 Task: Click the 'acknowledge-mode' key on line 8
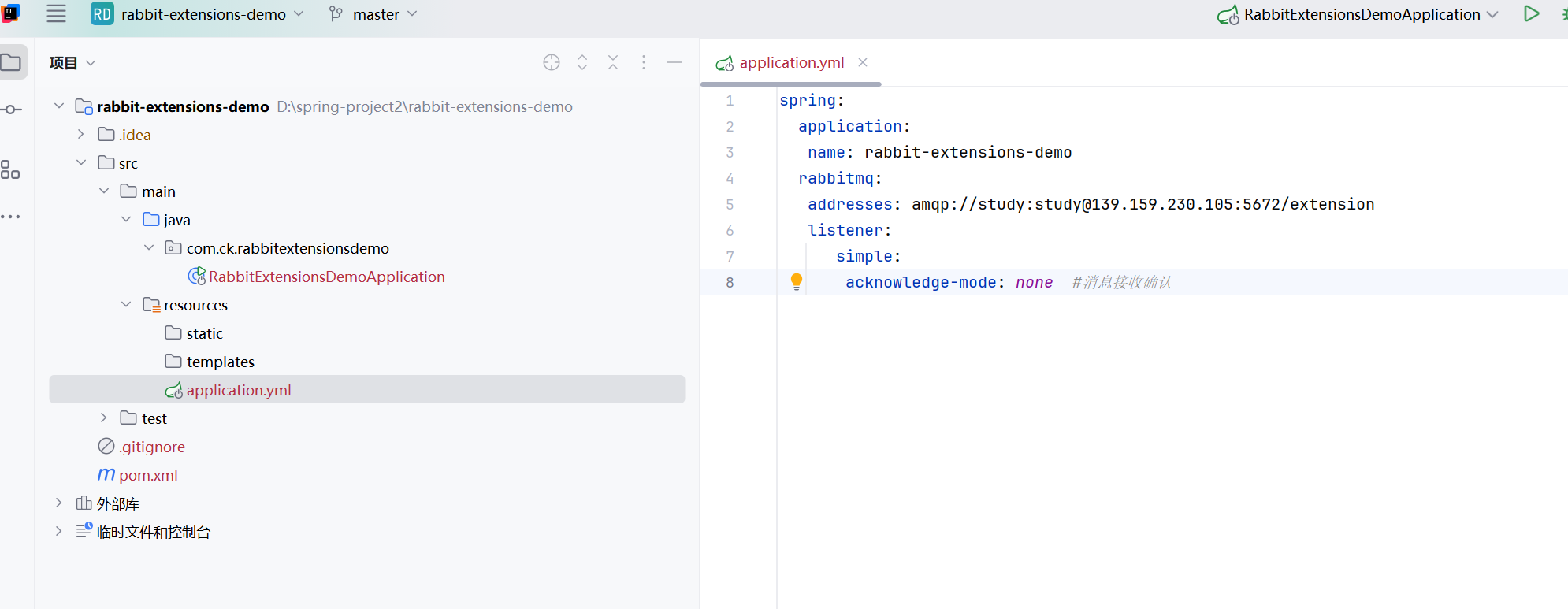(920, 283)
